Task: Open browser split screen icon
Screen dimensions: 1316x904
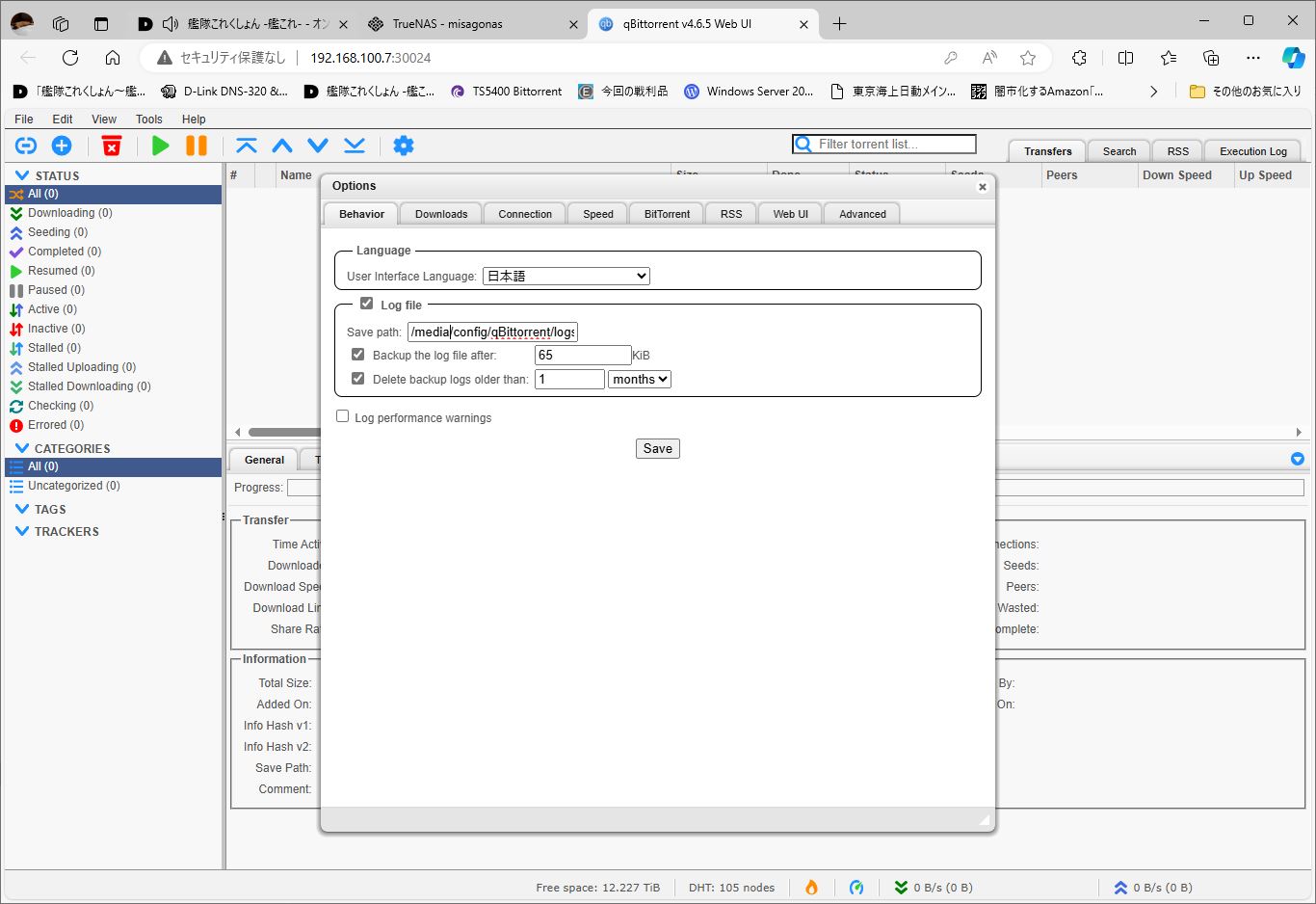Action: (1125, 58)
